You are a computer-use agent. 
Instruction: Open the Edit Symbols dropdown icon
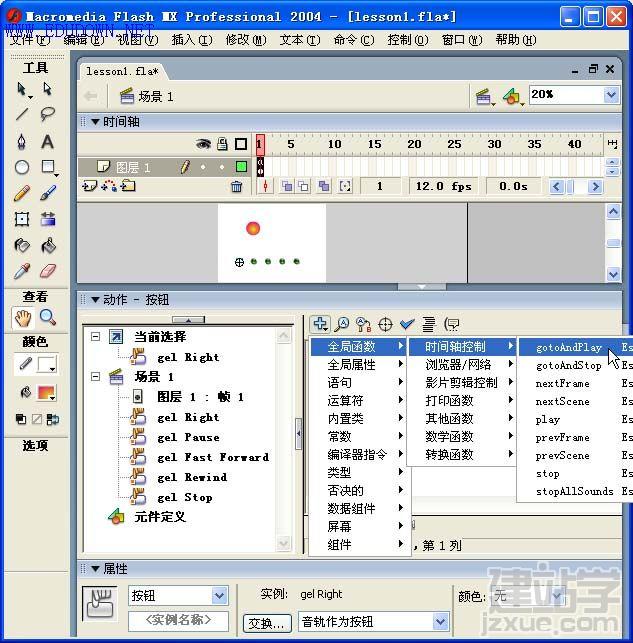[x=513, y=98]
